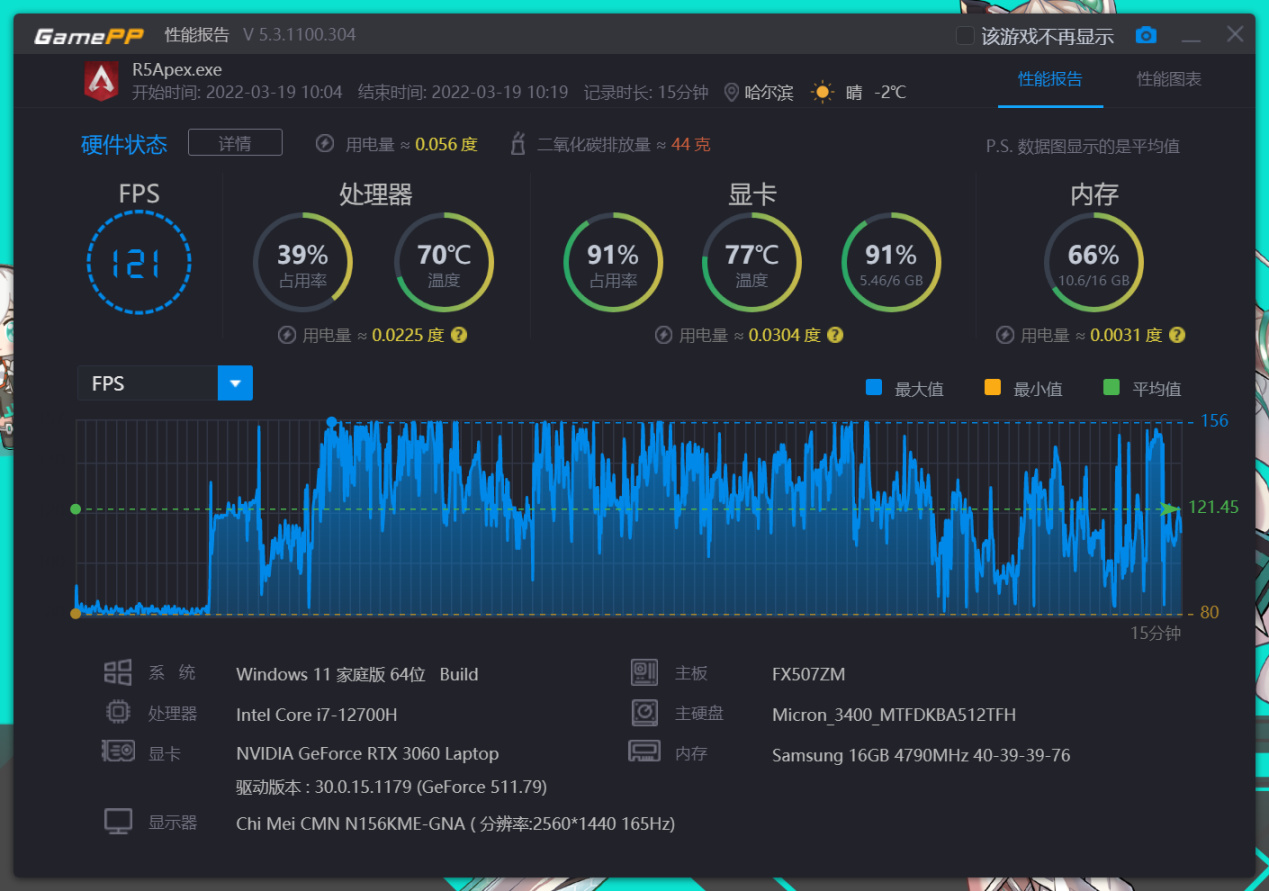The width and height of the screenshot is (1269, 891).
Task: Click the sunny weather icon
Action: point(822,93)
